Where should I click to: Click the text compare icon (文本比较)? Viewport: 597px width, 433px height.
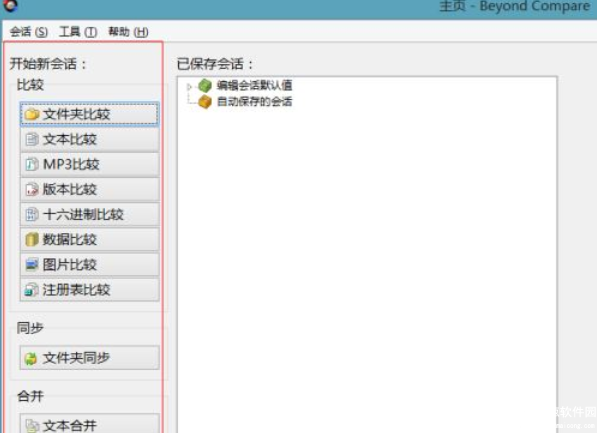tap(32, 139)
